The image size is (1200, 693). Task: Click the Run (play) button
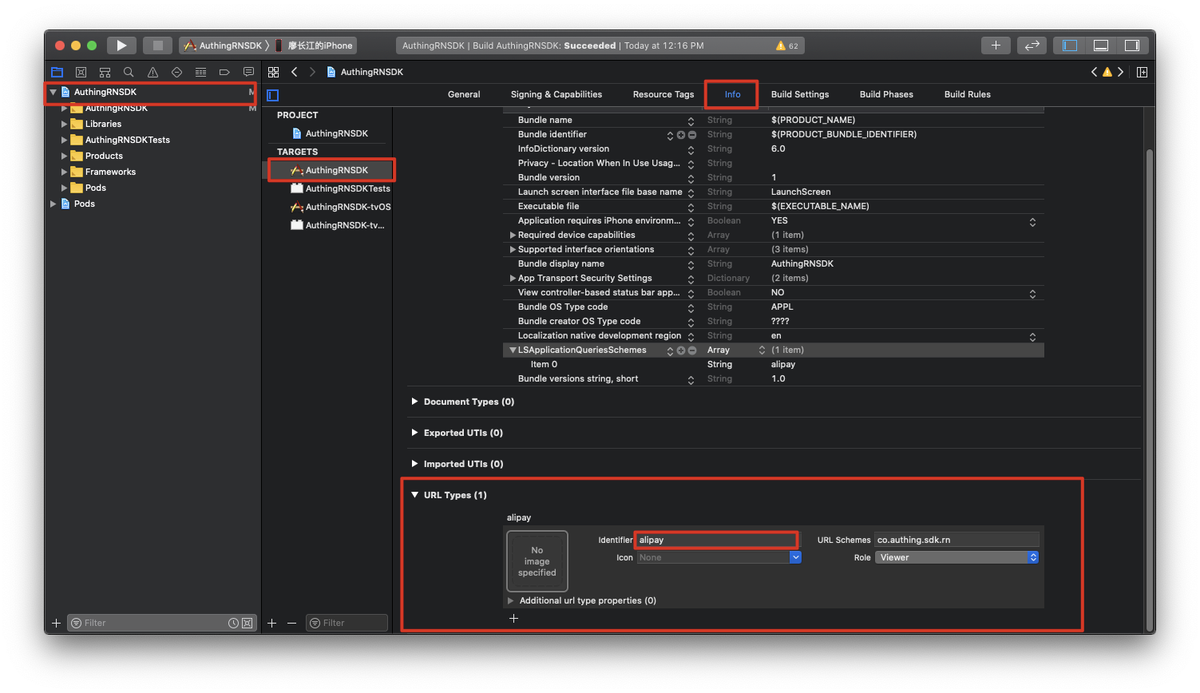point(121,45)
